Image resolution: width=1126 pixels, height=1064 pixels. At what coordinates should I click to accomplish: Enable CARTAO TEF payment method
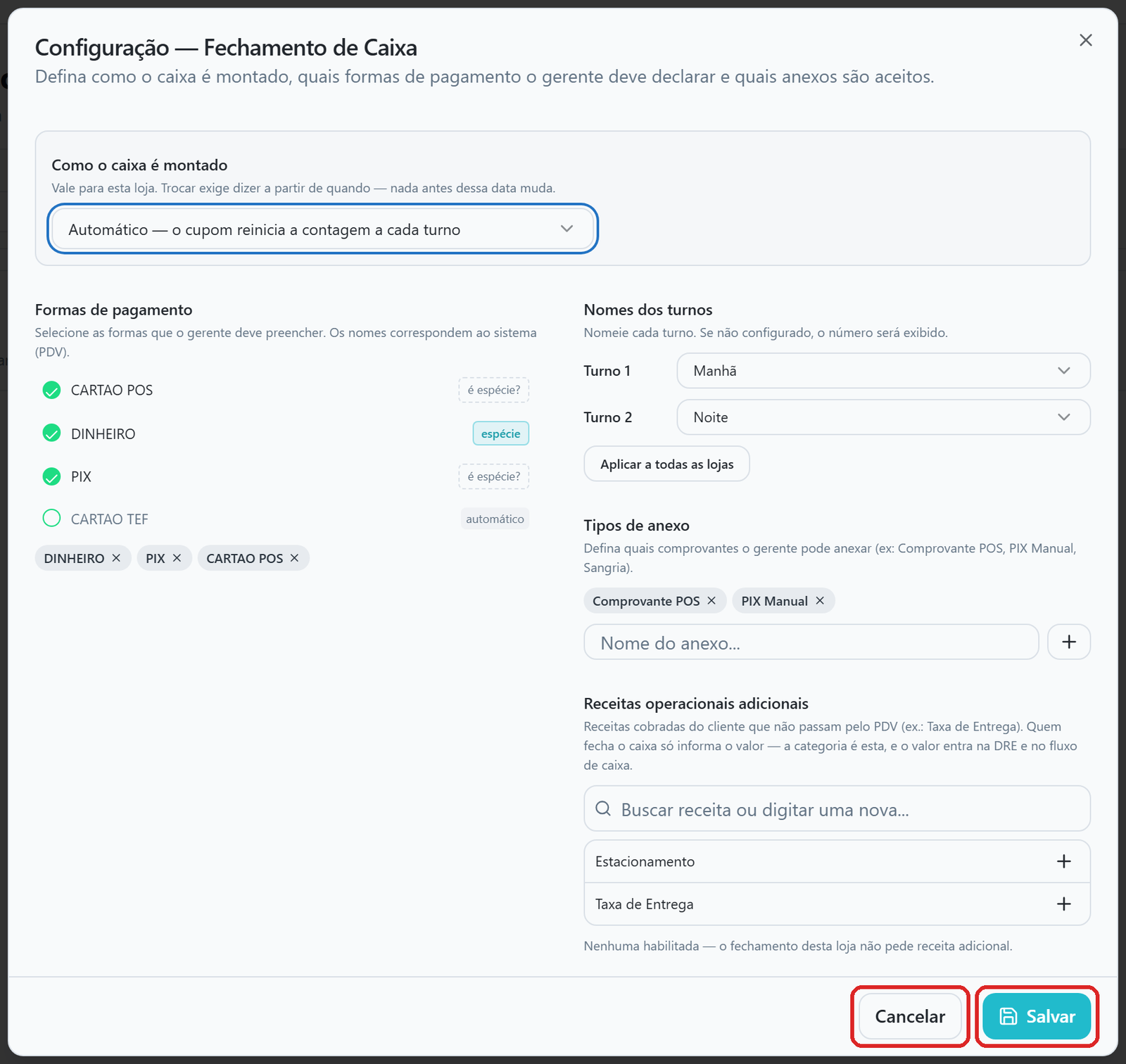pyautogui.click(x=51, y=519)
